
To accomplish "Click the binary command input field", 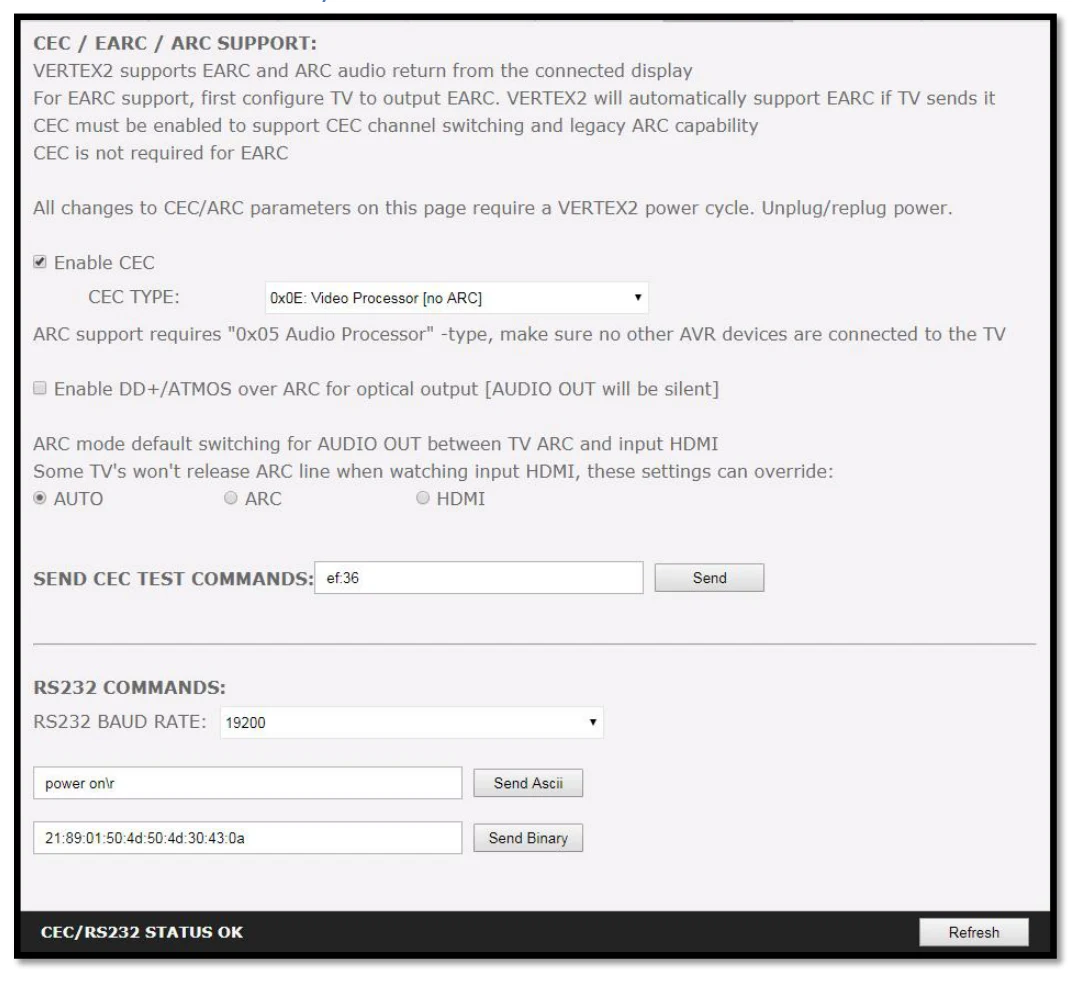I will (247, 838).
